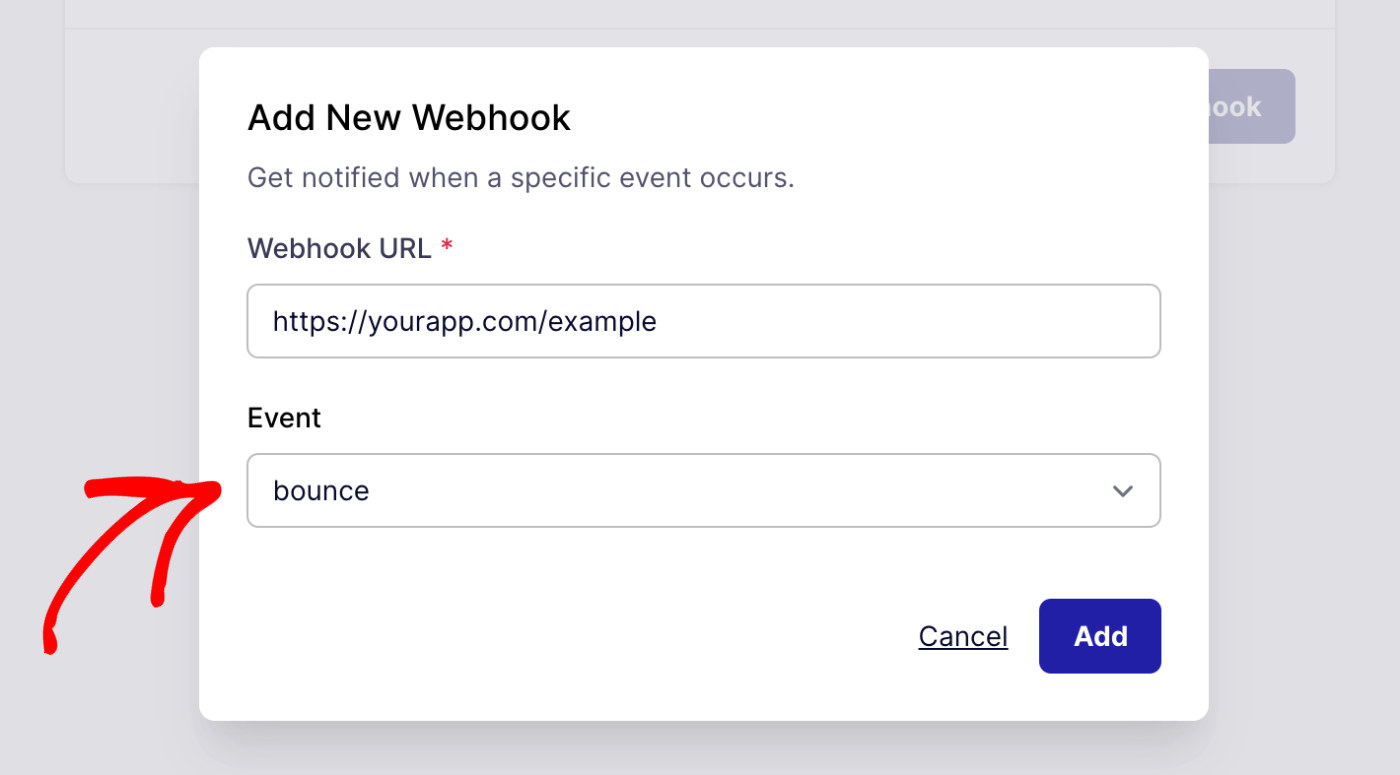Click the red required asterisk marker
This screenshot has width=1400, height=775.
[447, 248]
